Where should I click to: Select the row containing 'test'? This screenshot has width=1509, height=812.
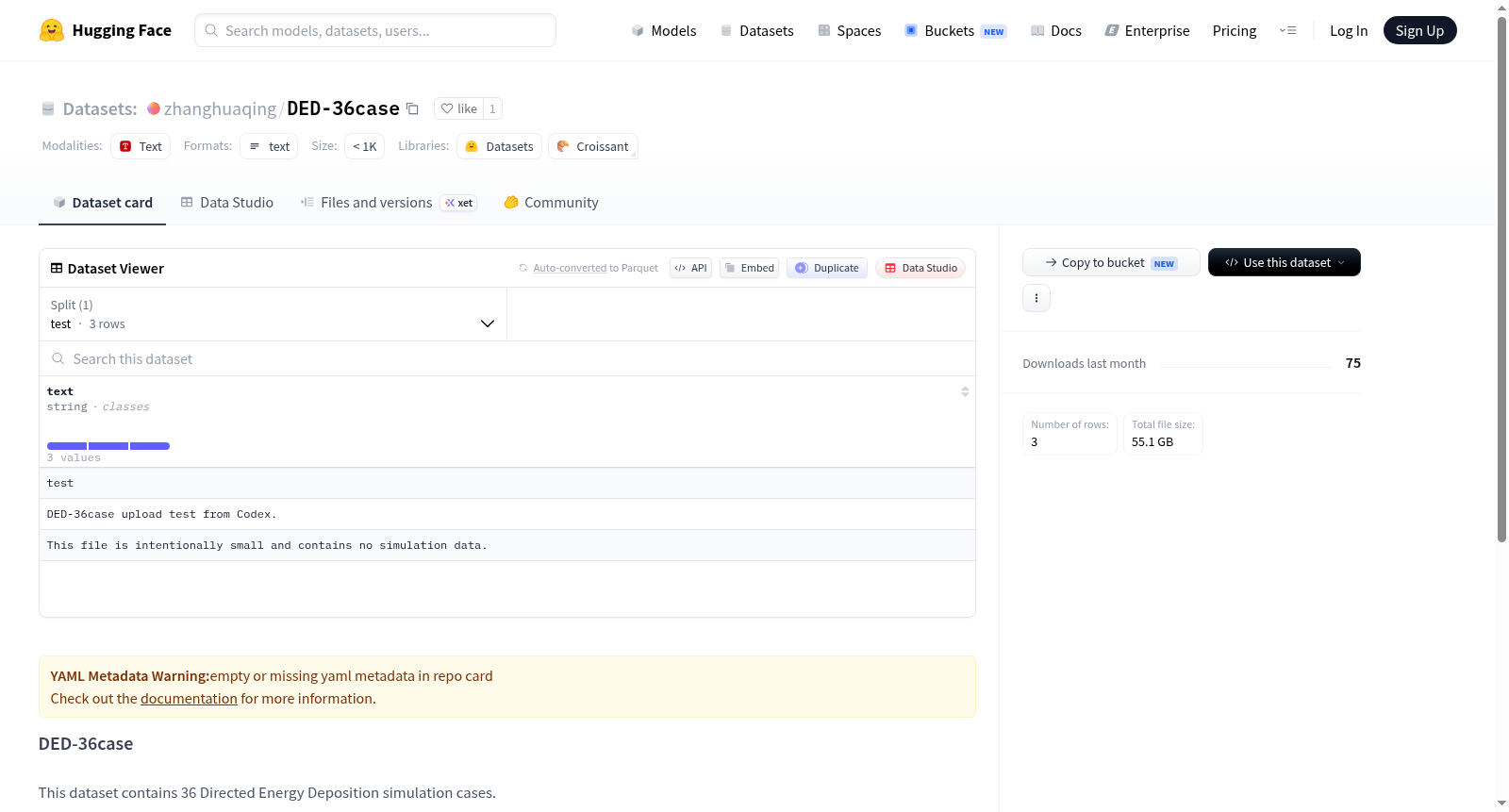(x=507, y=483)
